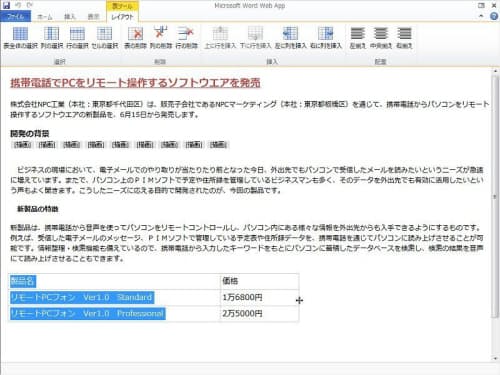The image size is (500, 375).
Task: Click the 1万6800円 price cell
Action: pos(259,297)
